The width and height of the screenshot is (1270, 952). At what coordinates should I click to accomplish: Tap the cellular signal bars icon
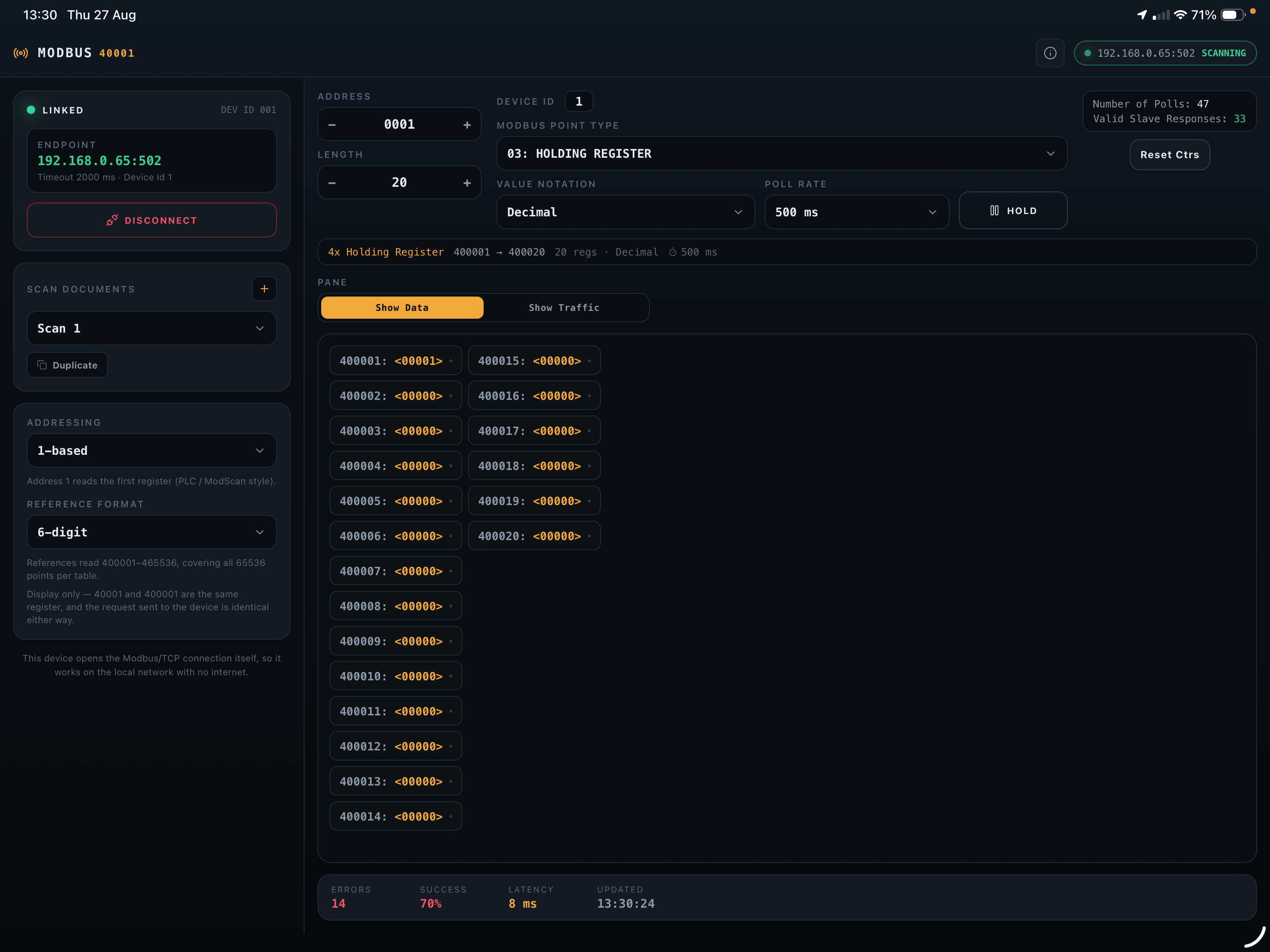point(1161,15)
